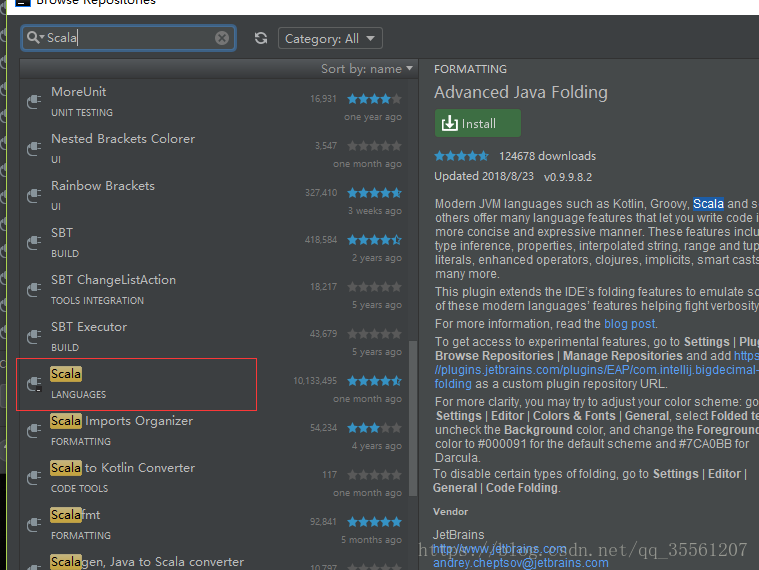Open the blog post link
759x570 pixels.
tap(629, 323)
